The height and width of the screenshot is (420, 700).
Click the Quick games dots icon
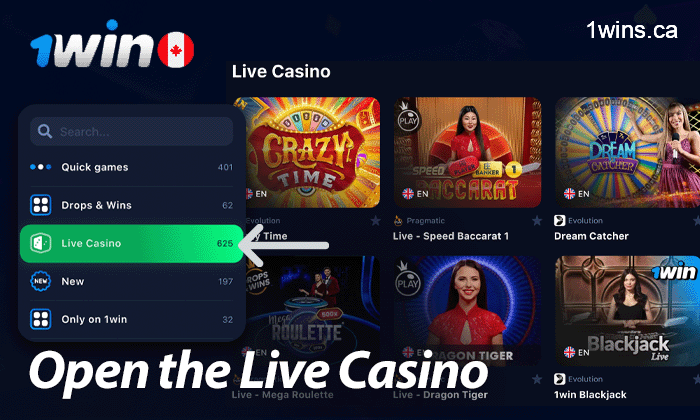pyautogui.click(x=41, y=167)
